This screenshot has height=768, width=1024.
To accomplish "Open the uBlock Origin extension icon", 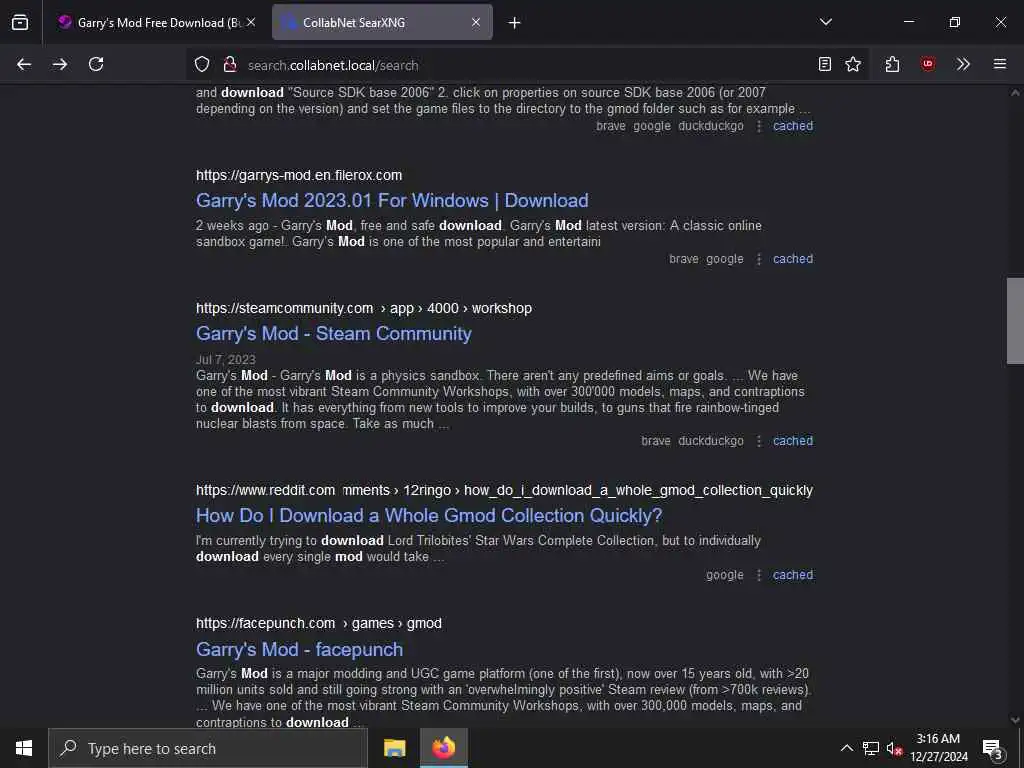I will point(927,64).
